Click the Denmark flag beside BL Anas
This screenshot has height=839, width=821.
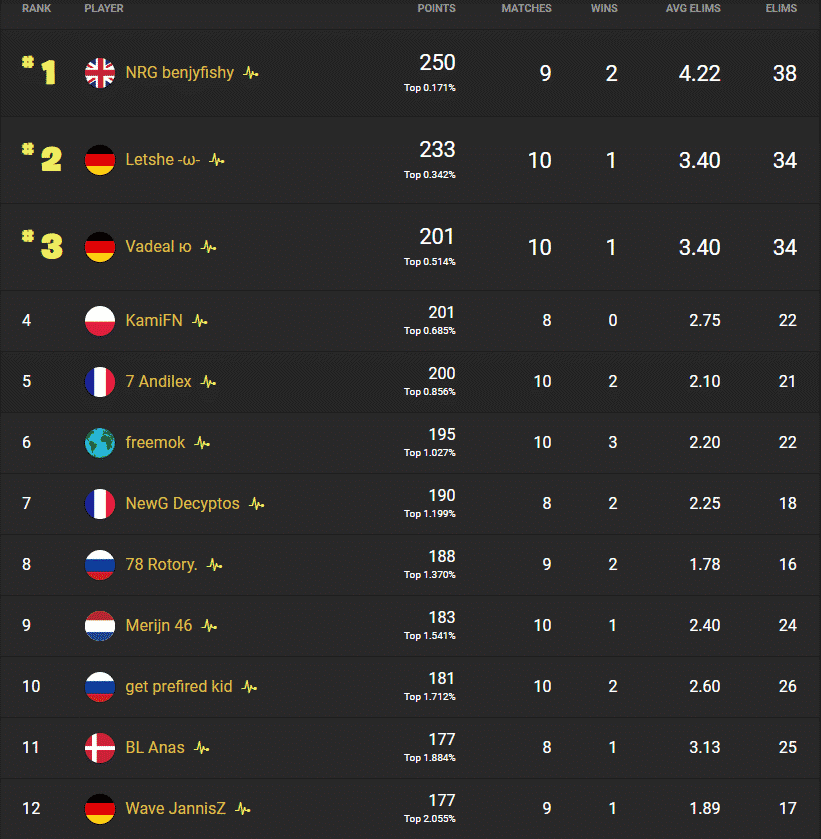(x=99, y=747)
